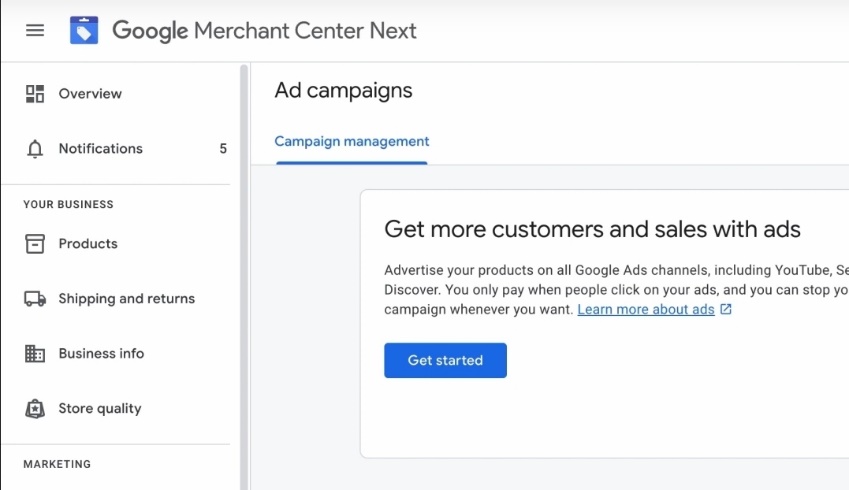Viewport: 849px width, 490px height.
Task: Click the notifications count badge 5
Action: [x=223, y=149]
